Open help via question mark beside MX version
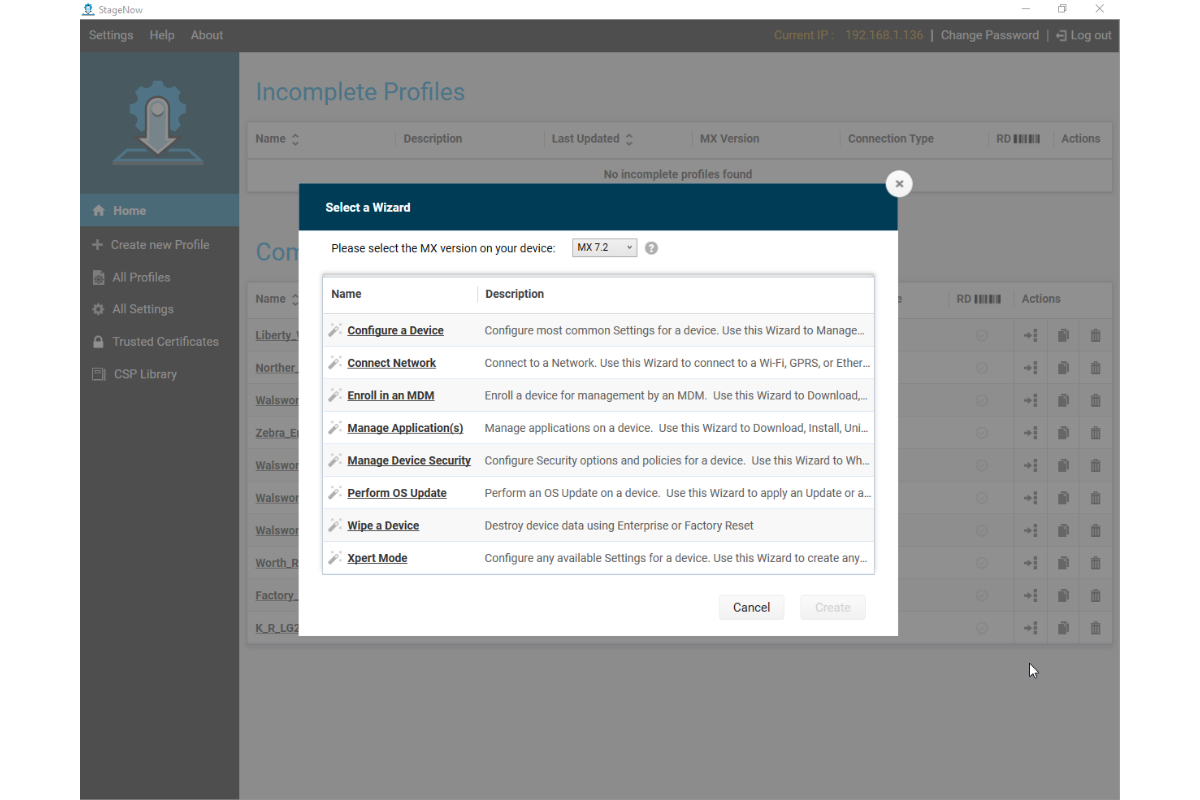The width and height of the screenshot is (1200, 800). point(651,247)
